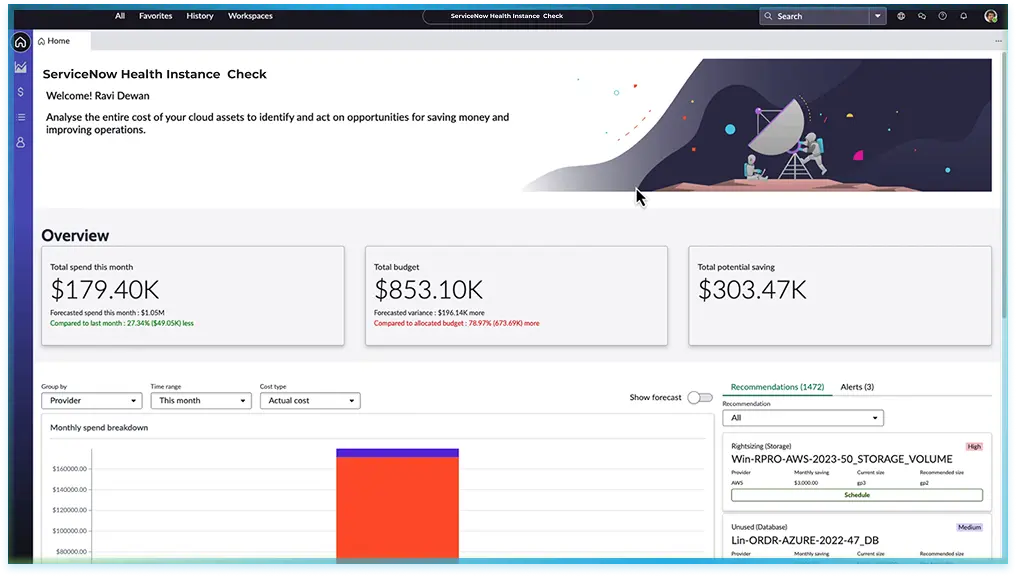Click the Home icon in left sidebar
This screenshot has height=576, width=1016.
pos(21,43)
